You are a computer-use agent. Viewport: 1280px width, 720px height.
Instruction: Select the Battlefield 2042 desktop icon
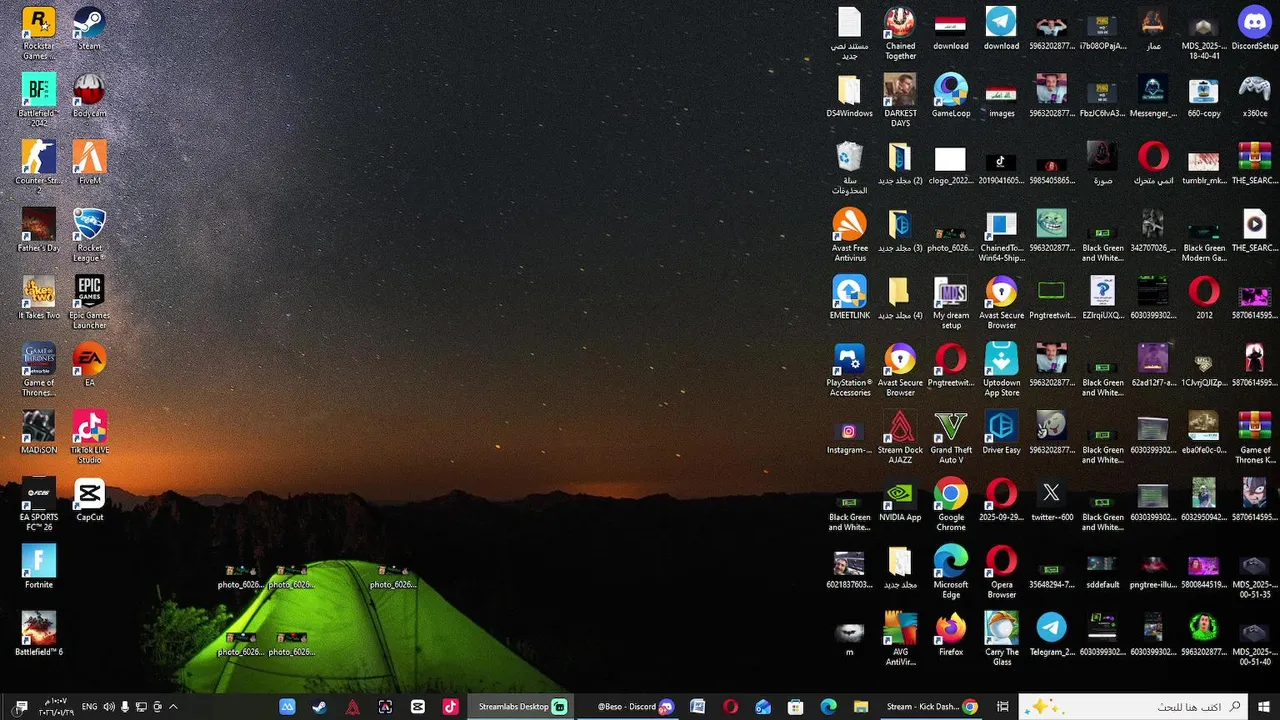point(39,101)
